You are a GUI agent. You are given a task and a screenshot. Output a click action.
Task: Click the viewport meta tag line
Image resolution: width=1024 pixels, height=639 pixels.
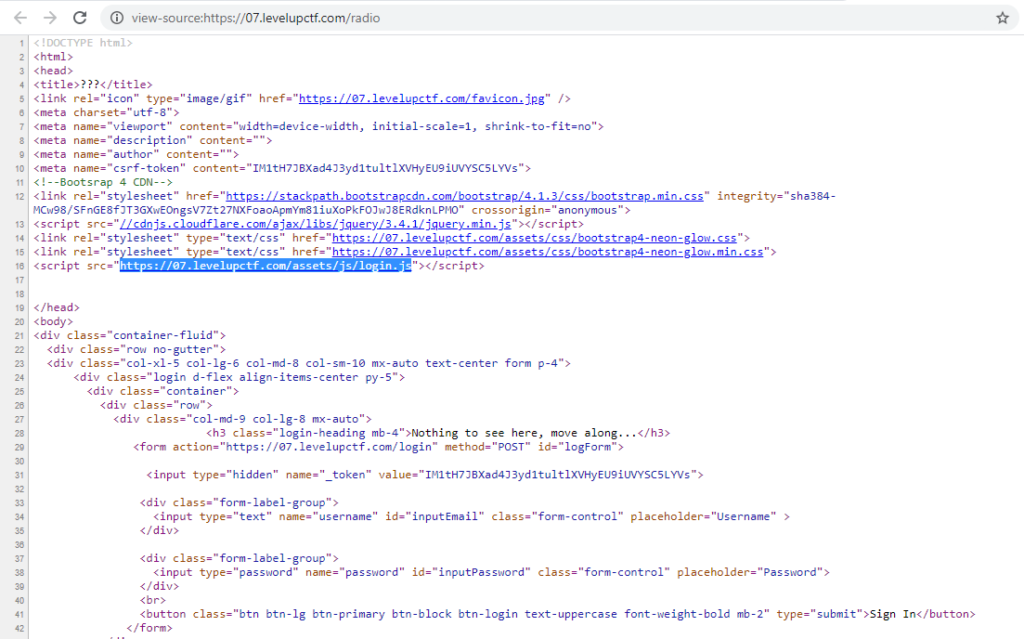[x=319, y=126]
